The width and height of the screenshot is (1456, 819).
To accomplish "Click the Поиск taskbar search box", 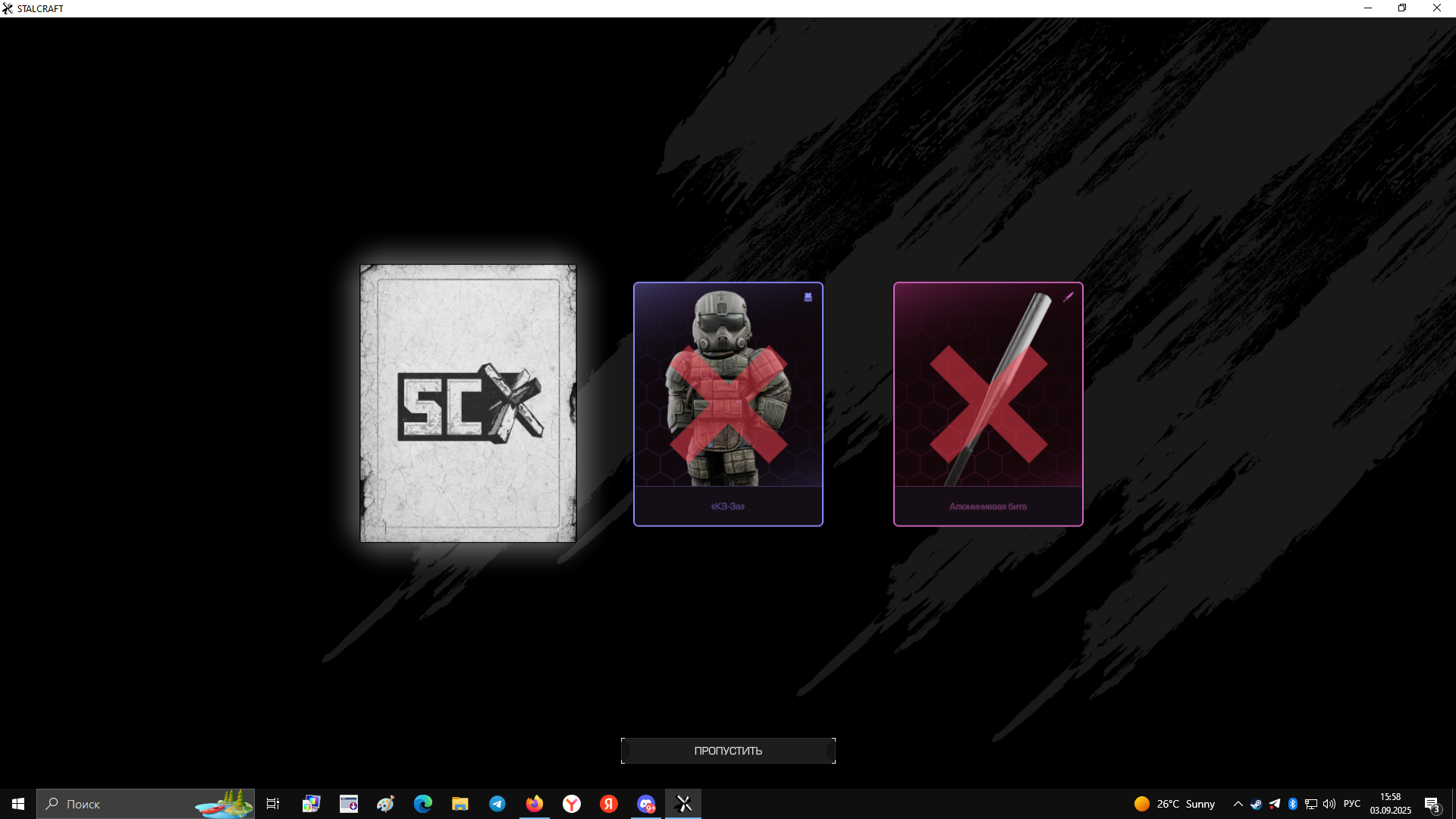I will pos(146,804).
